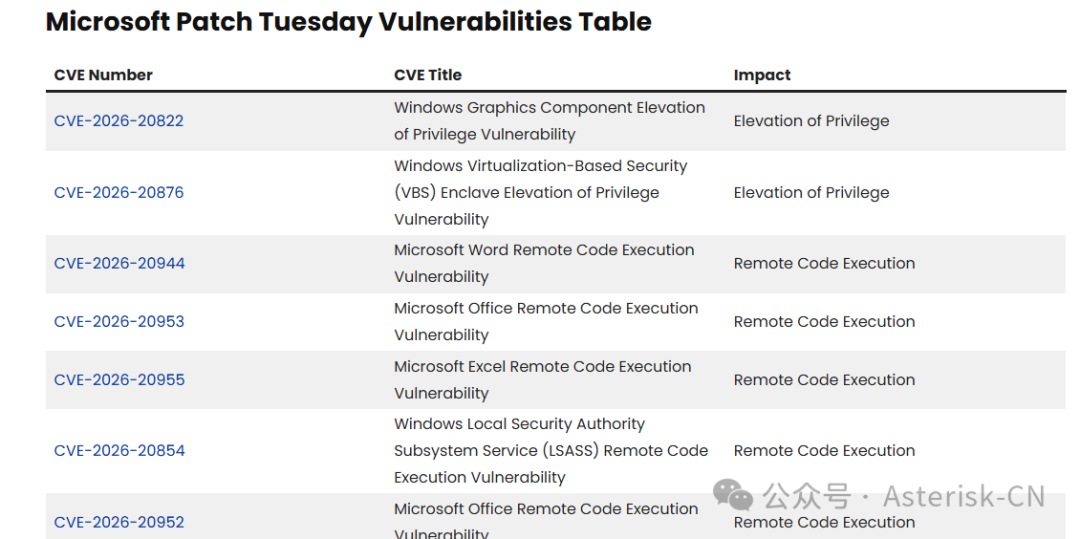Open the CVE-2026-20876 link
The image size is (1080, 539).
(x=119, y=192)
